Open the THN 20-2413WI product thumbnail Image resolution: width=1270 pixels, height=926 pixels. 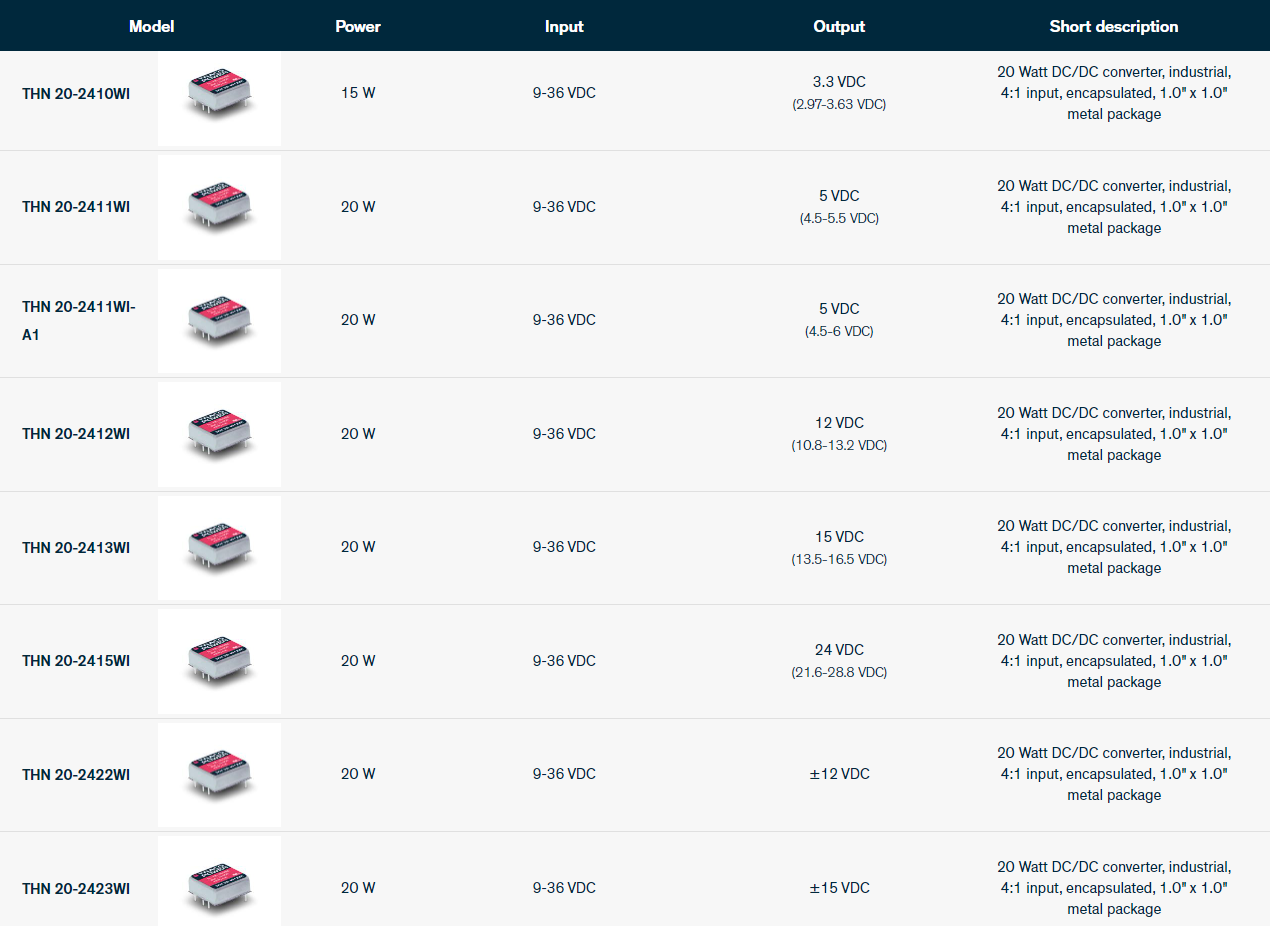tap(219, 547)
